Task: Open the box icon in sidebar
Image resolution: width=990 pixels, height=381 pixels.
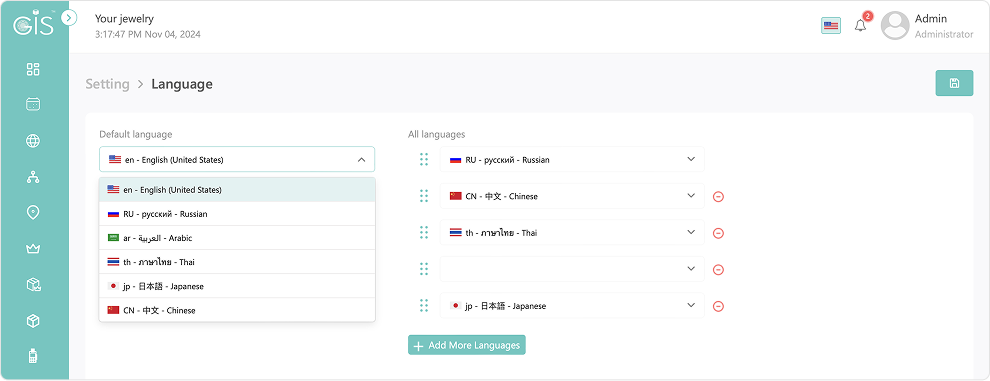Action: [33, 321]
